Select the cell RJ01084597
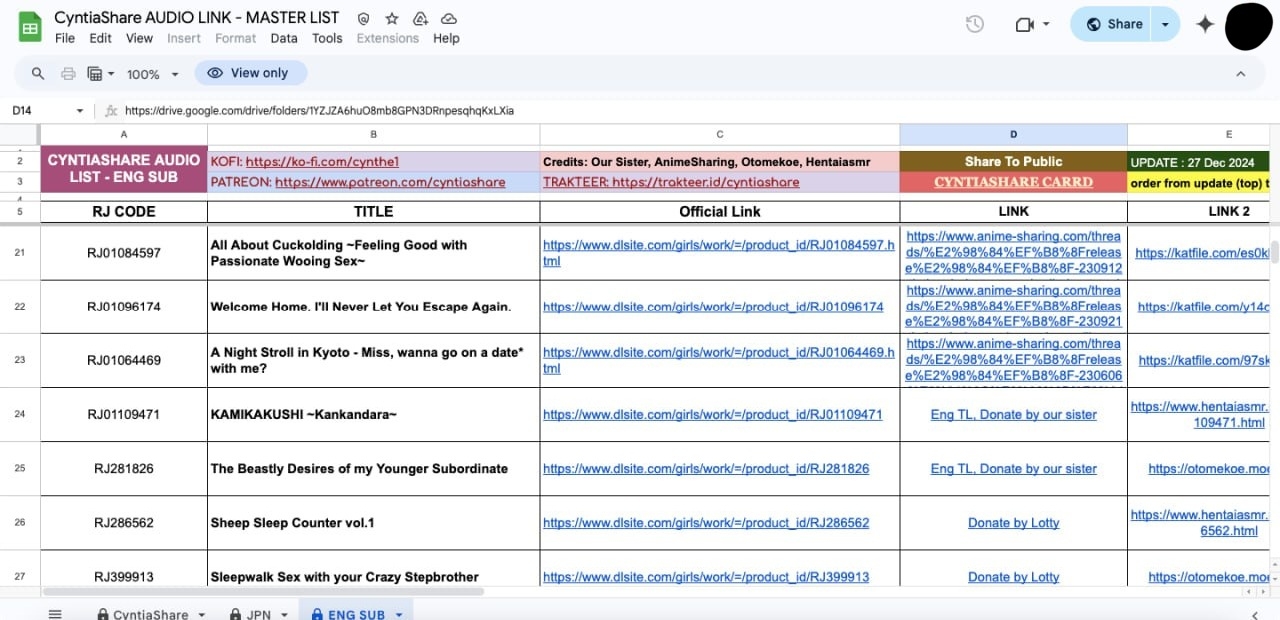Viewport: 1280px width, 620px height. pyautogui.click(x=124, y=253)
